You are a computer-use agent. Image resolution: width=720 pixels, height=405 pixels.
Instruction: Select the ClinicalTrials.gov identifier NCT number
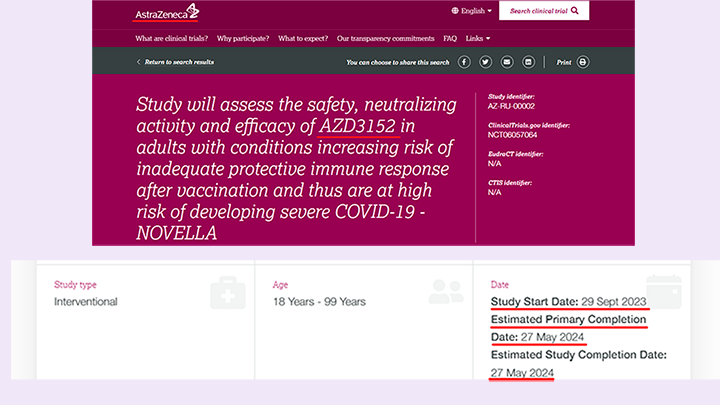[512, 135]
